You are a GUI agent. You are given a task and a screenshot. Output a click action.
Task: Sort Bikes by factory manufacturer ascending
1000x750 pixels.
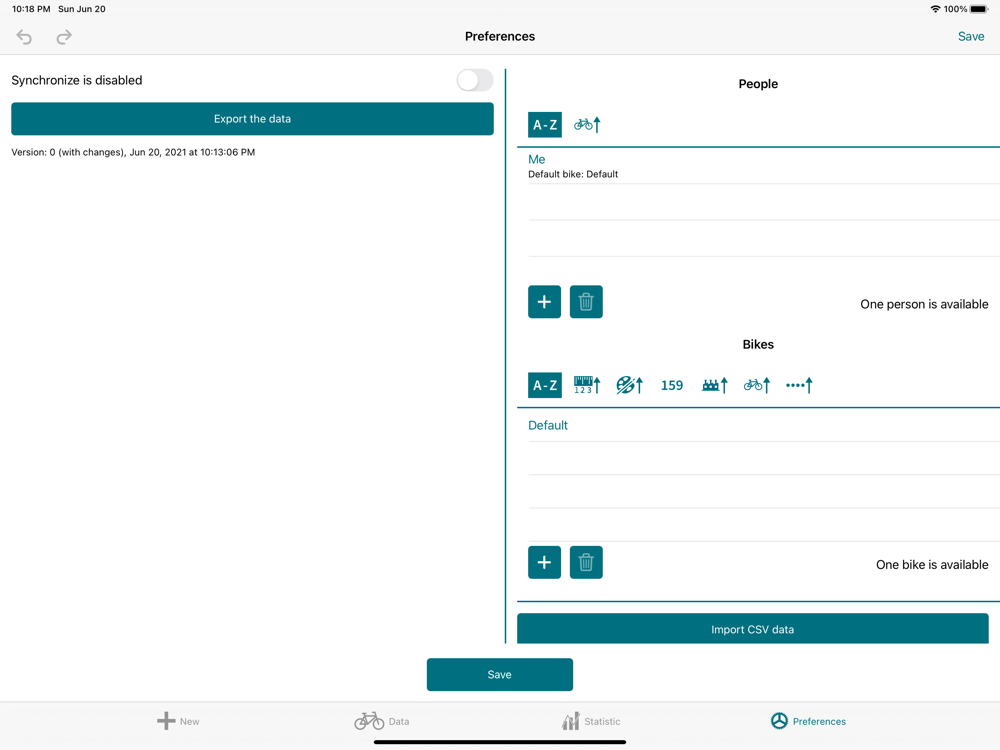coord(714,385)
